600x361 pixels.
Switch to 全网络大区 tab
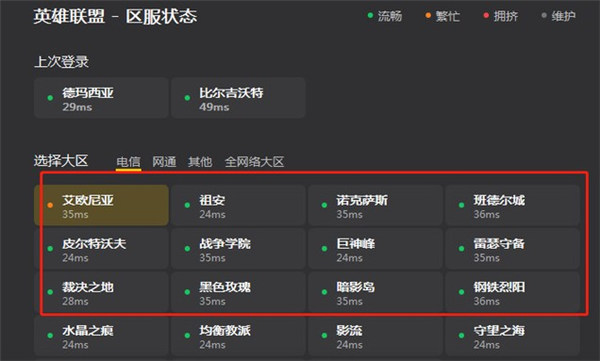254,162
